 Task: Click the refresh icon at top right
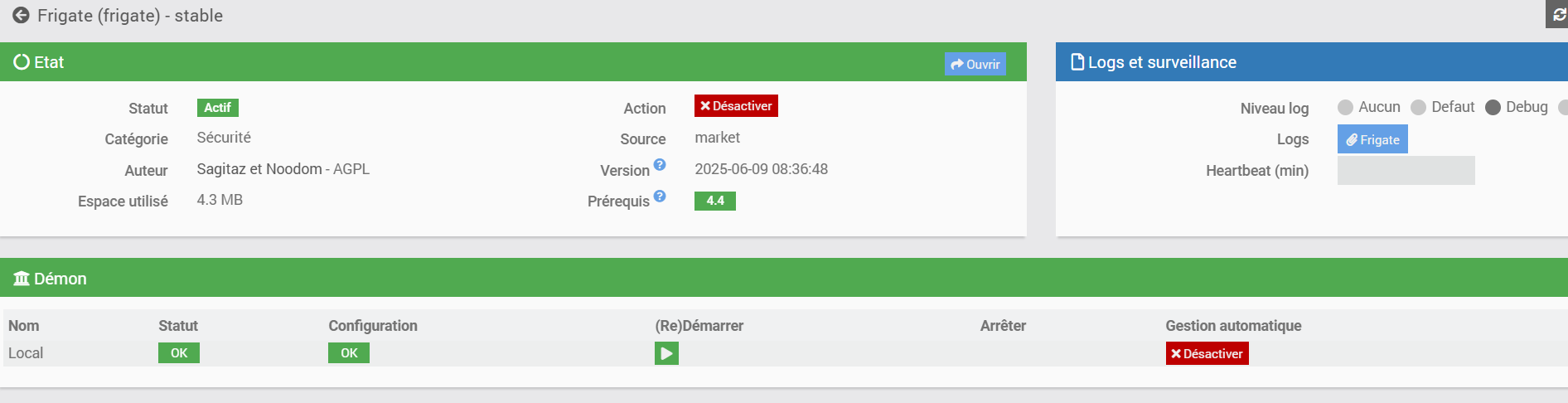coord(1557,15)
